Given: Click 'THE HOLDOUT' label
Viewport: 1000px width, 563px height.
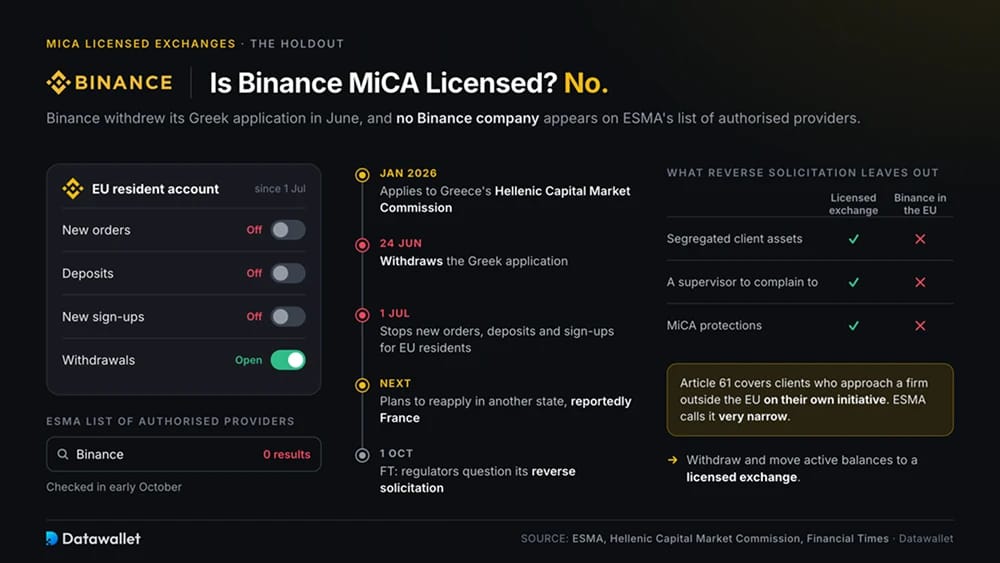Looking at the screenshot, I should [x=297, y=43].
